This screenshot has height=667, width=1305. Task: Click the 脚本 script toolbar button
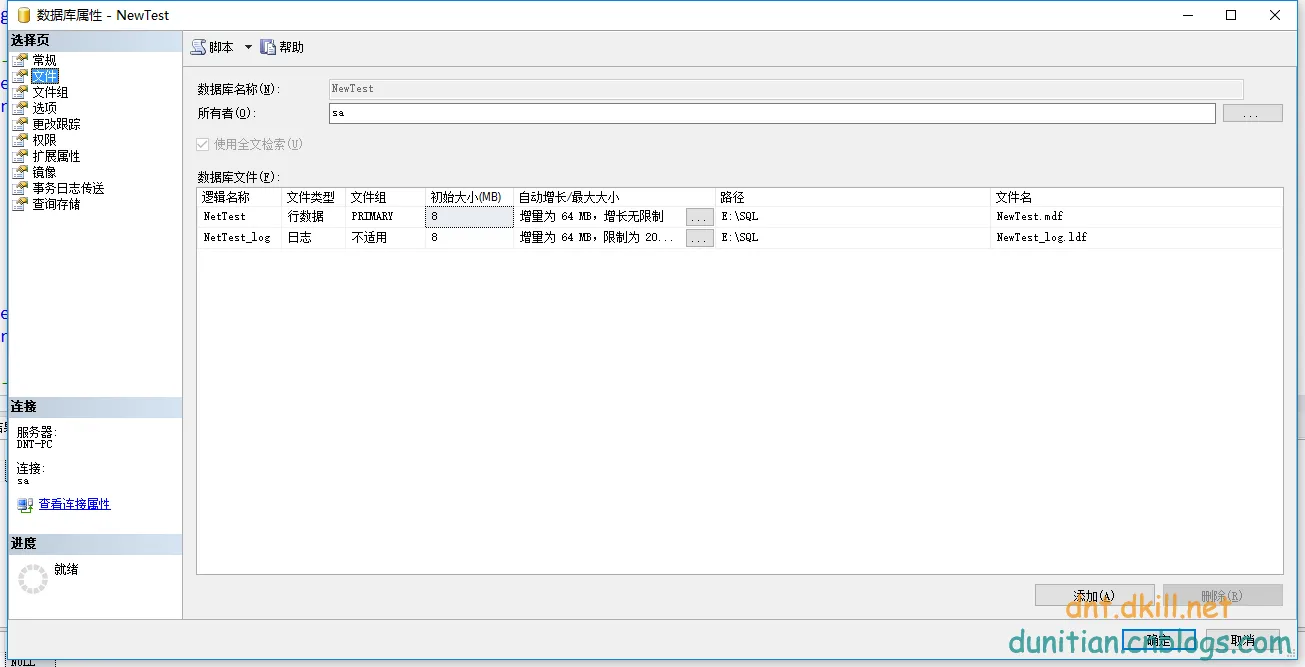coord(213,47)
